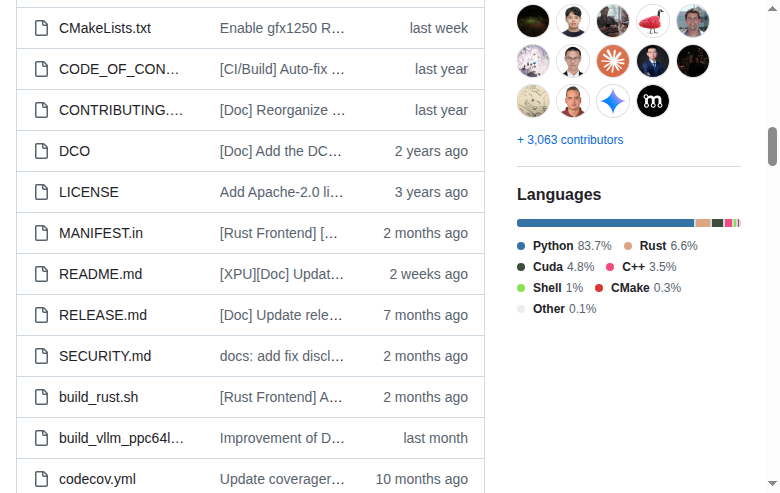This screenshot has width=780, height=493.
Task: Open the orange starburst contributor avatar
Action: [613, 61]
